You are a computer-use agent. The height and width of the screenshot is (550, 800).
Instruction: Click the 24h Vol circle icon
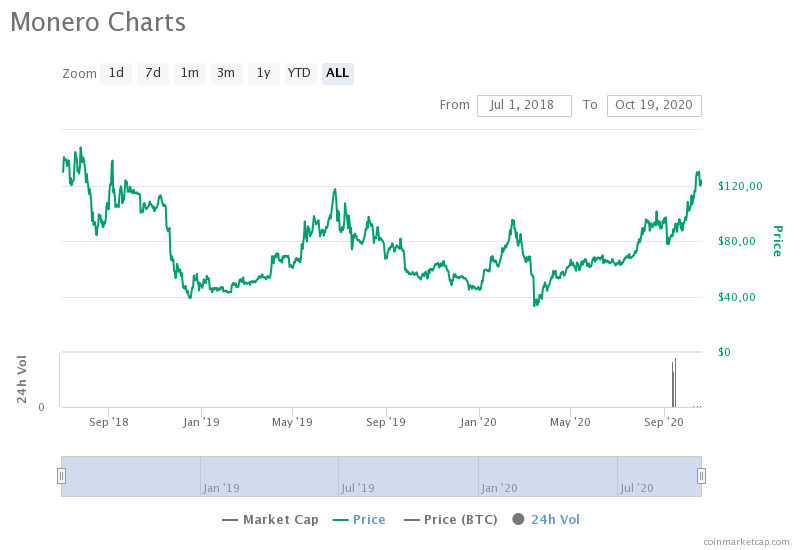pos(518,519)
